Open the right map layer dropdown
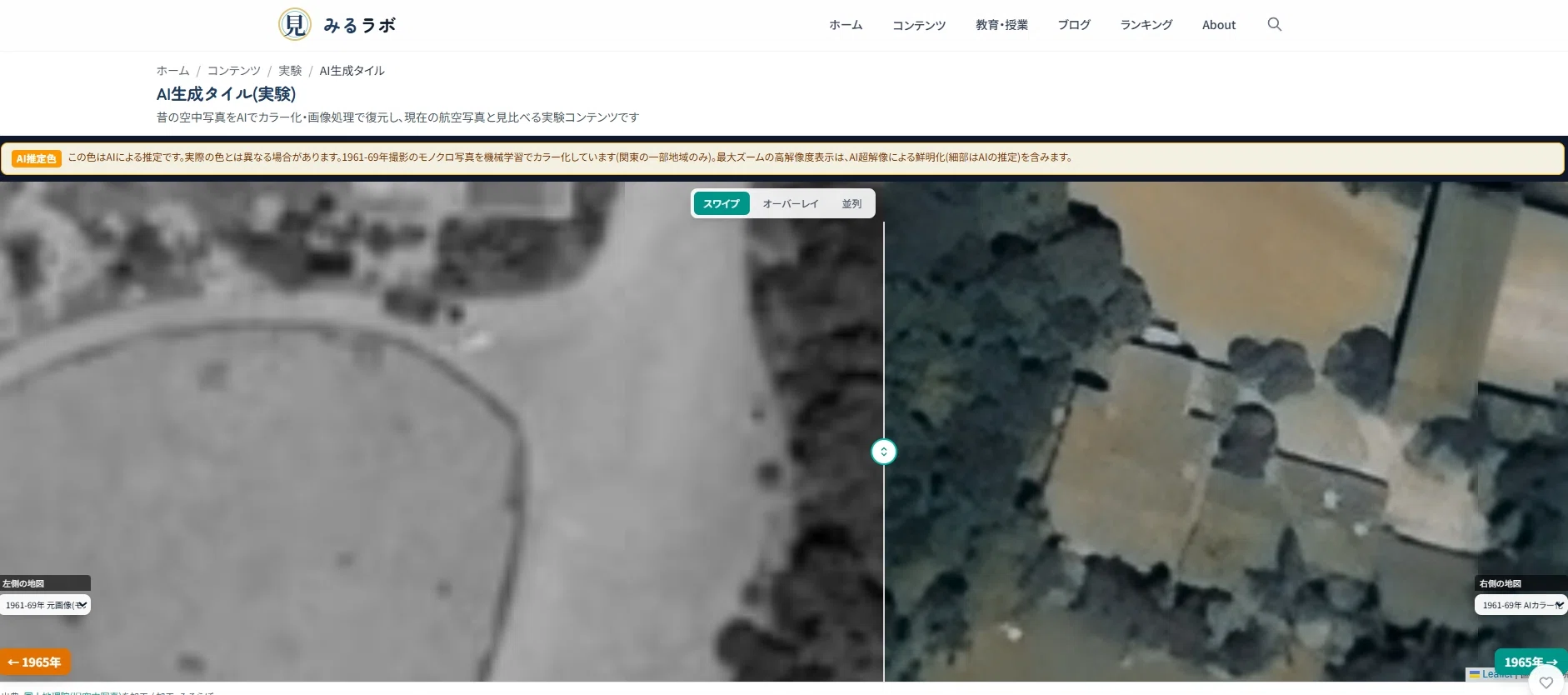Image resolution: width=1568 pixels, height=695 pixels. point(1521,605)
